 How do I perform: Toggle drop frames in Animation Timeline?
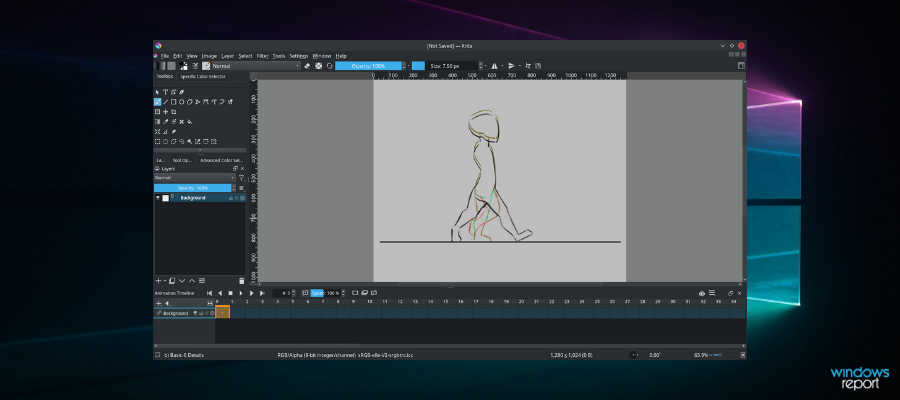[x=305, y=293]
